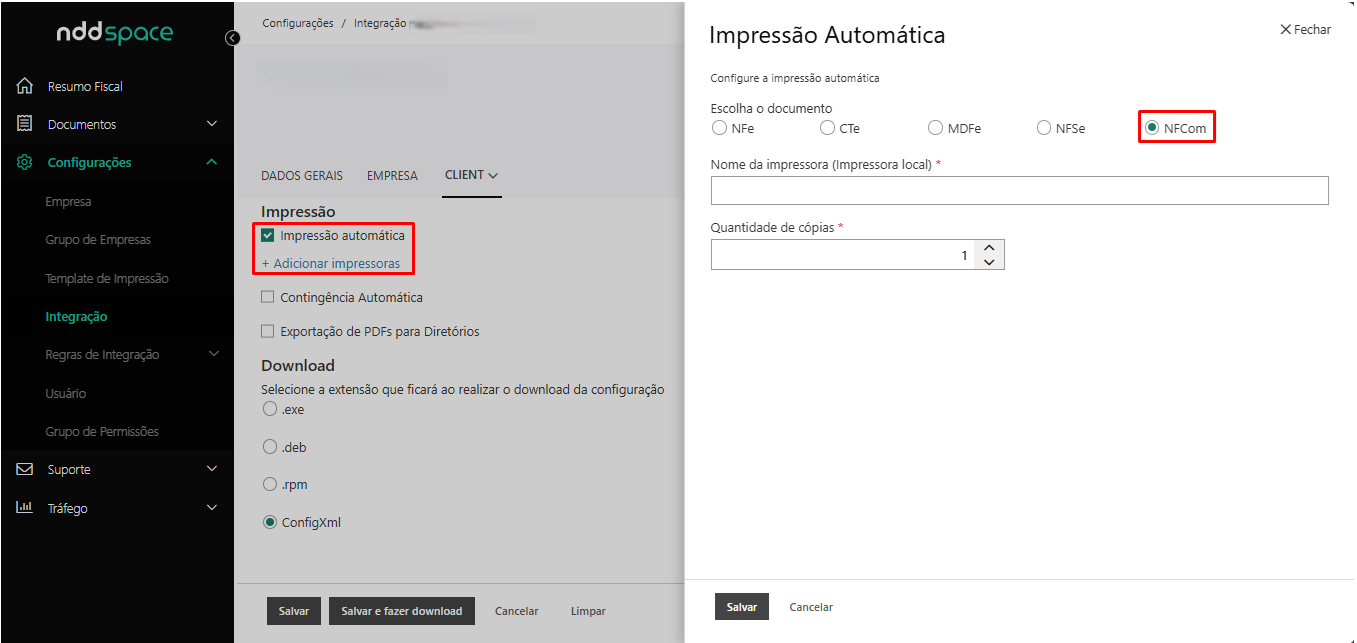Uncheck the Impressão automática checkbox
This screenshot has width=1357, height=643.
coord(268,236)
